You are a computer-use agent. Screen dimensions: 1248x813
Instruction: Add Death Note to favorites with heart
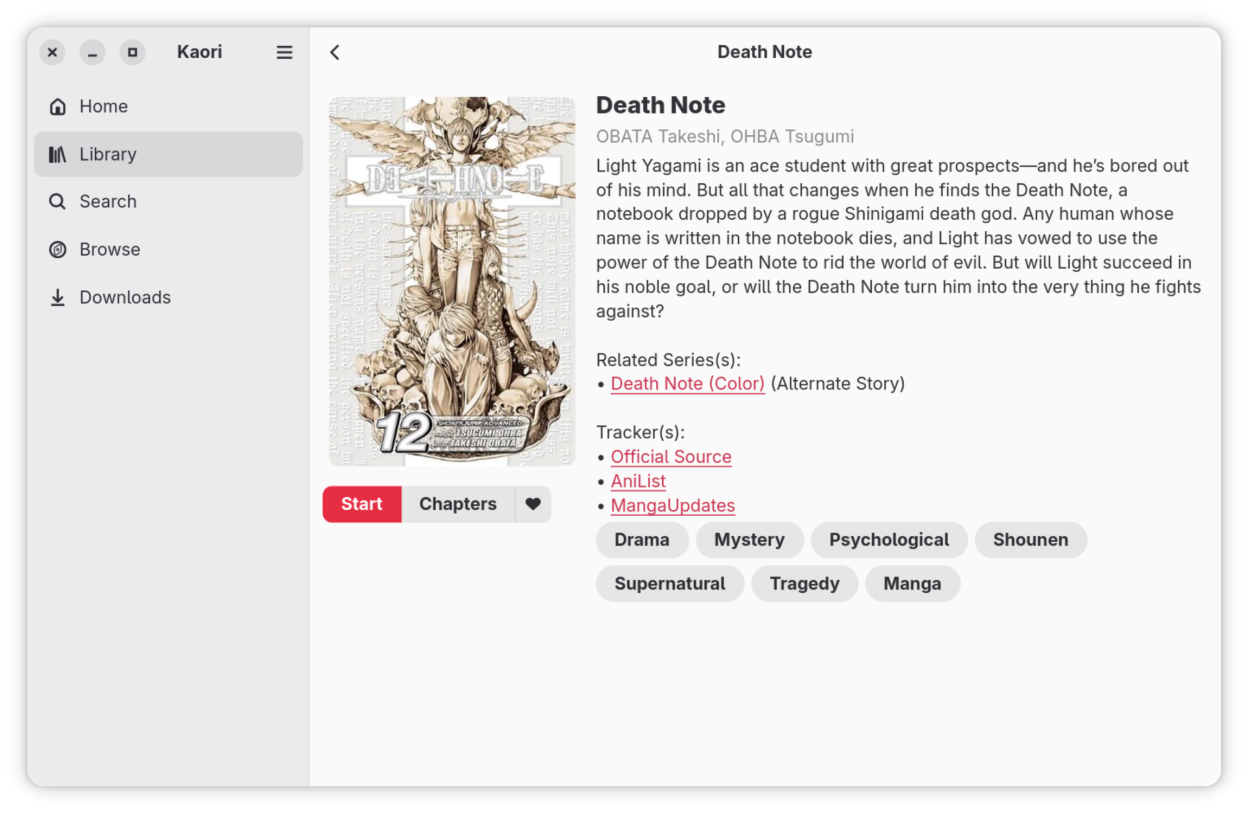point(533,504)
